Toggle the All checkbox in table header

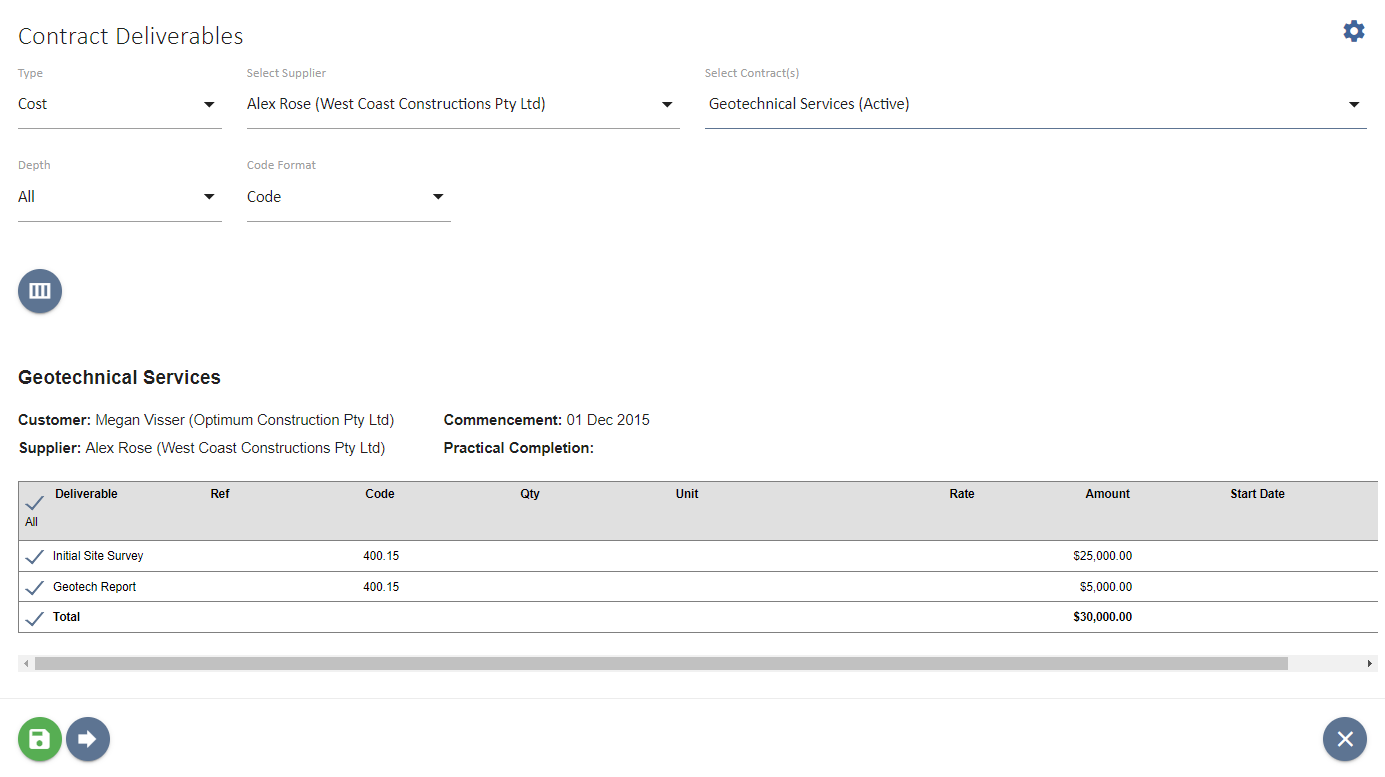[34, 503]
